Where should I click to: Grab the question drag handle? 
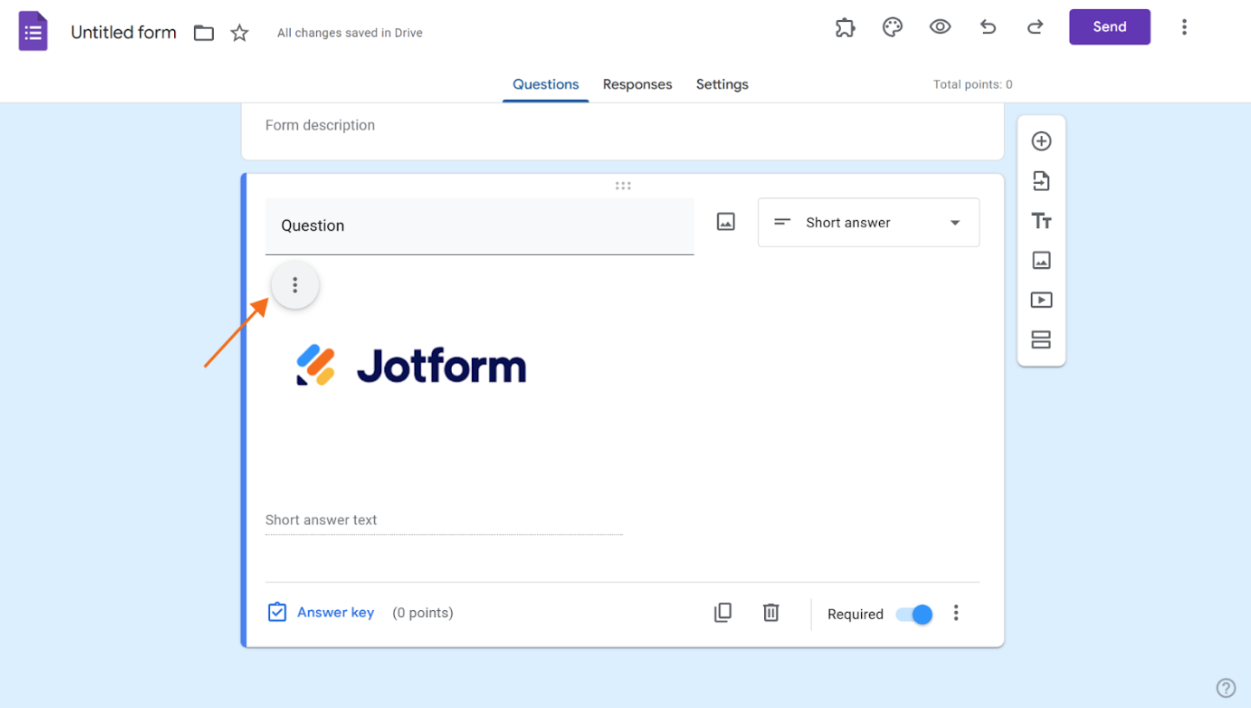coord(623,186)
